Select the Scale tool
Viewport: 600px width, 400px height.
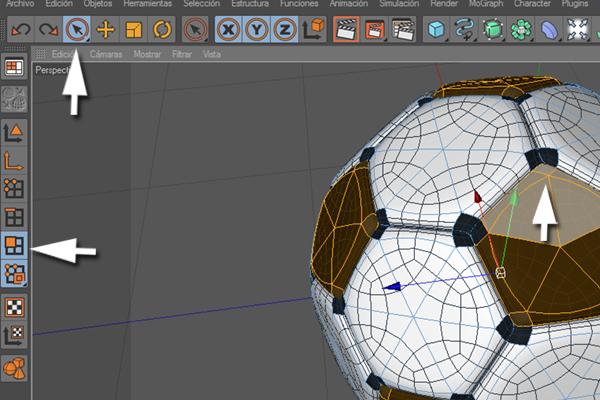click(x=134, y=29)
